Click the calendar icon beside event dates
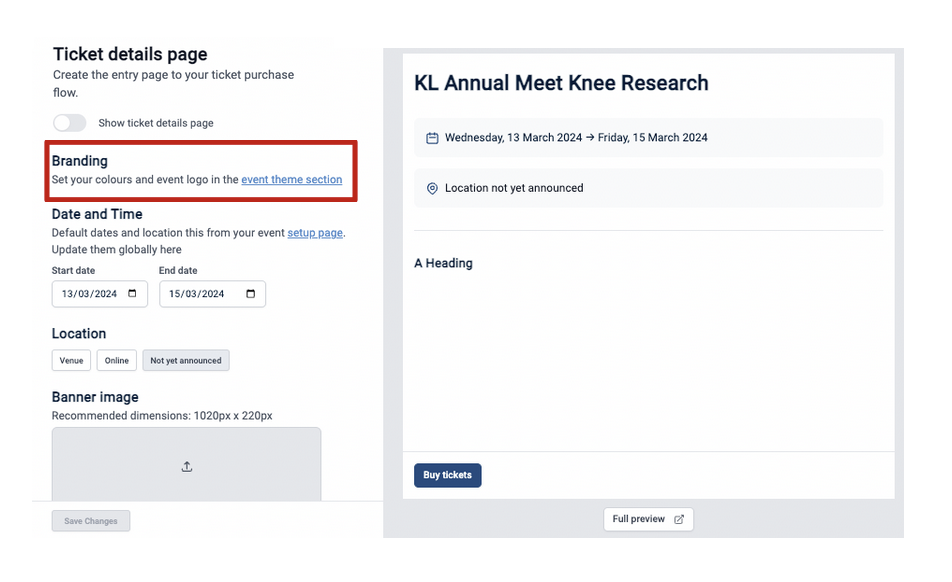 point(432,138)
